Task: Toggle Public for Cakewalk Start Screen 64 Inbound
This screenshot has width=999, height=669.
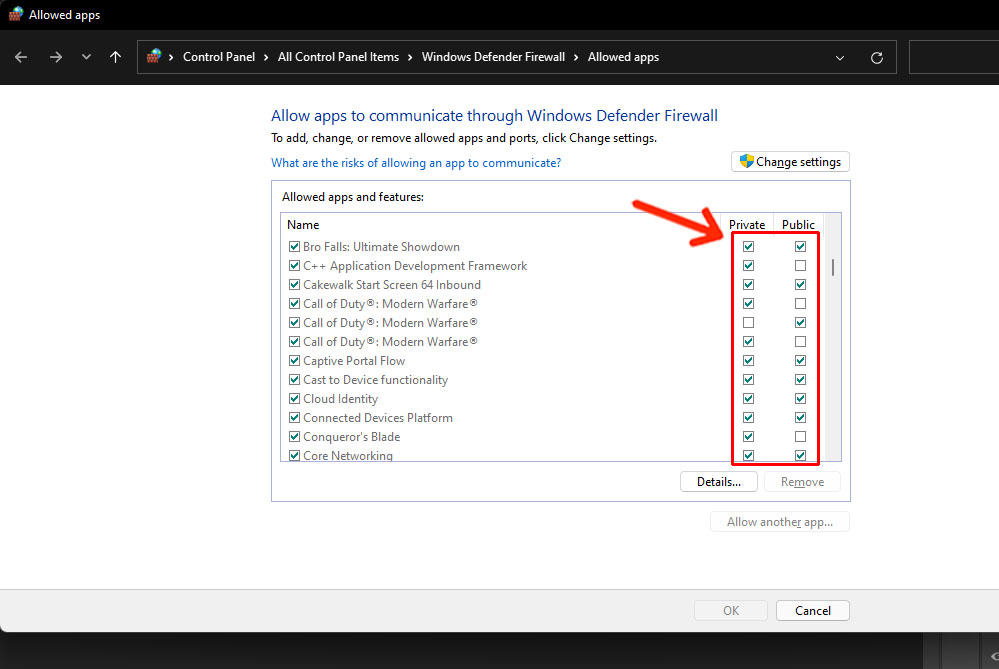Action: pos(800,285)
